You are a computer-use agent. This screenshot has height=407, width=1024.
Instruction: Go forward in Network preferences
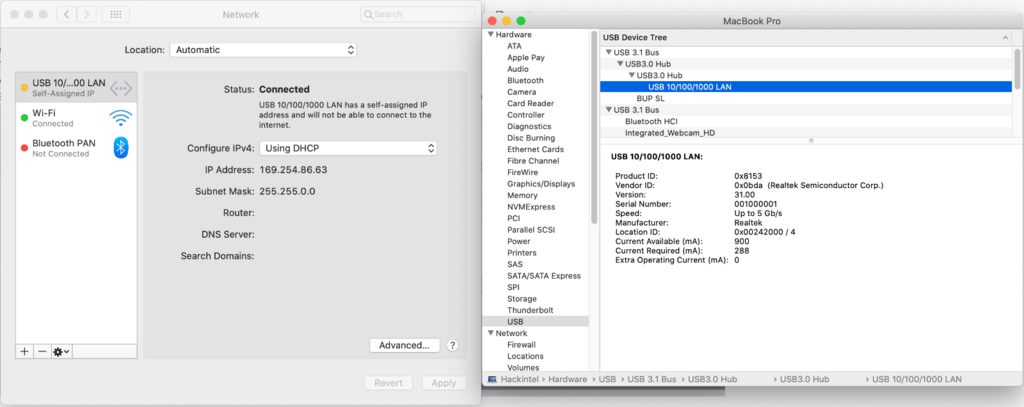click(87, 14)
